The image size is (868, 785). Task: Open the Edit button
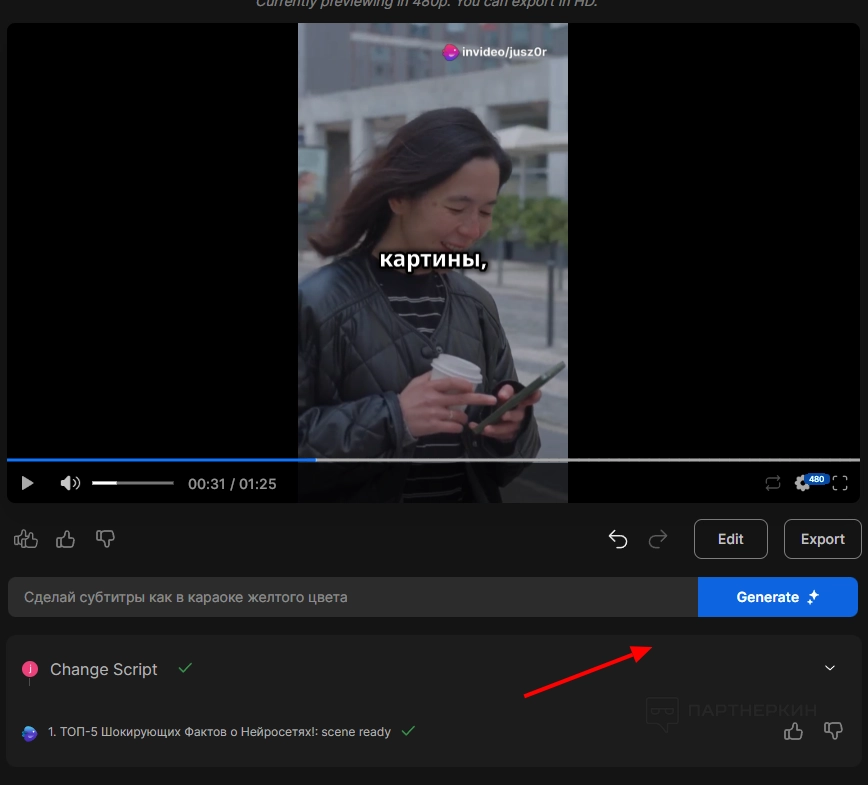(x=731, y=539)
